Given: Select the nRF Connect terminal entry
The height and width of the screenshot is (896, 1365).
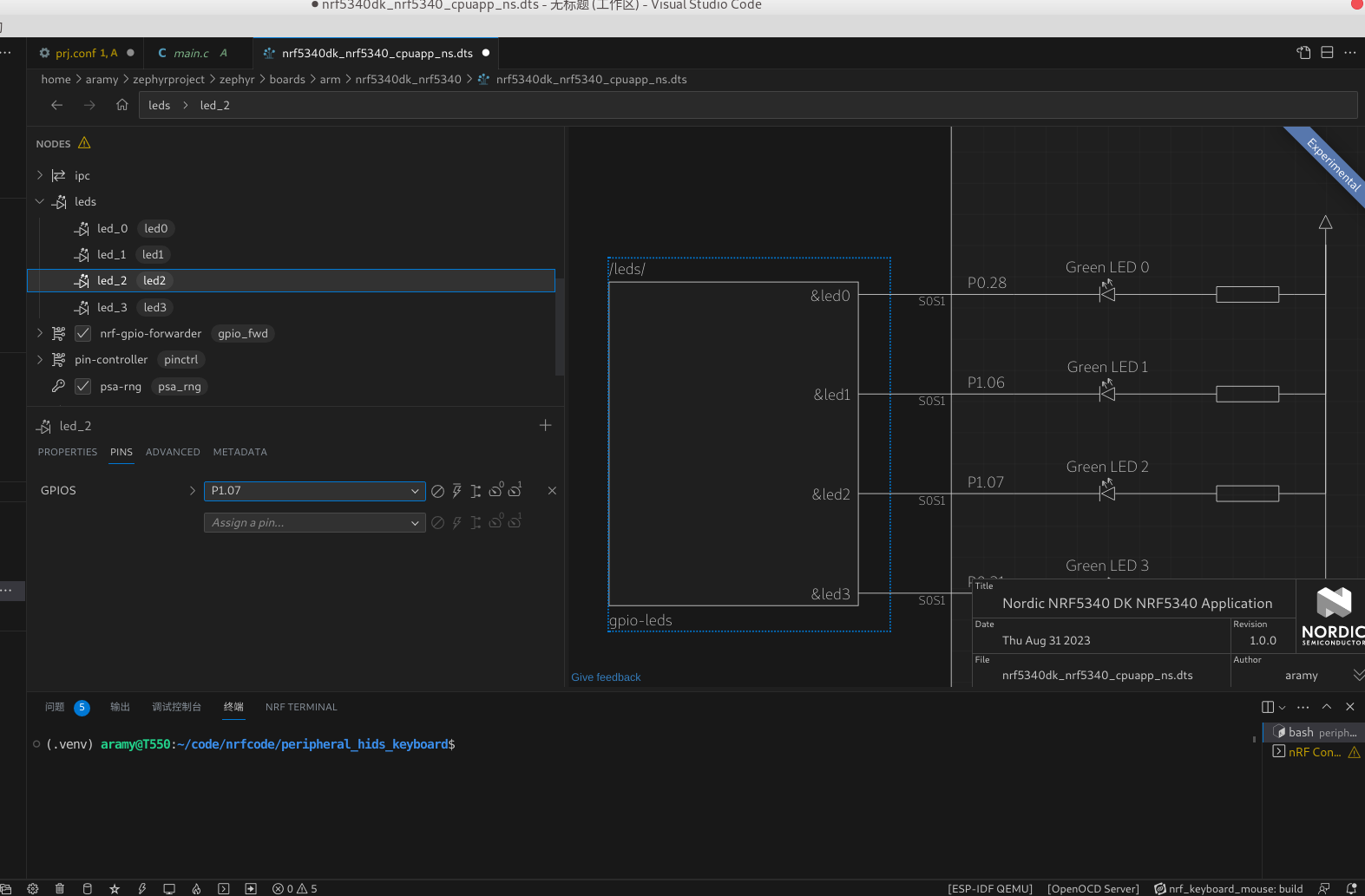Looking at the screenshot, I should (x=1314, y=752).
